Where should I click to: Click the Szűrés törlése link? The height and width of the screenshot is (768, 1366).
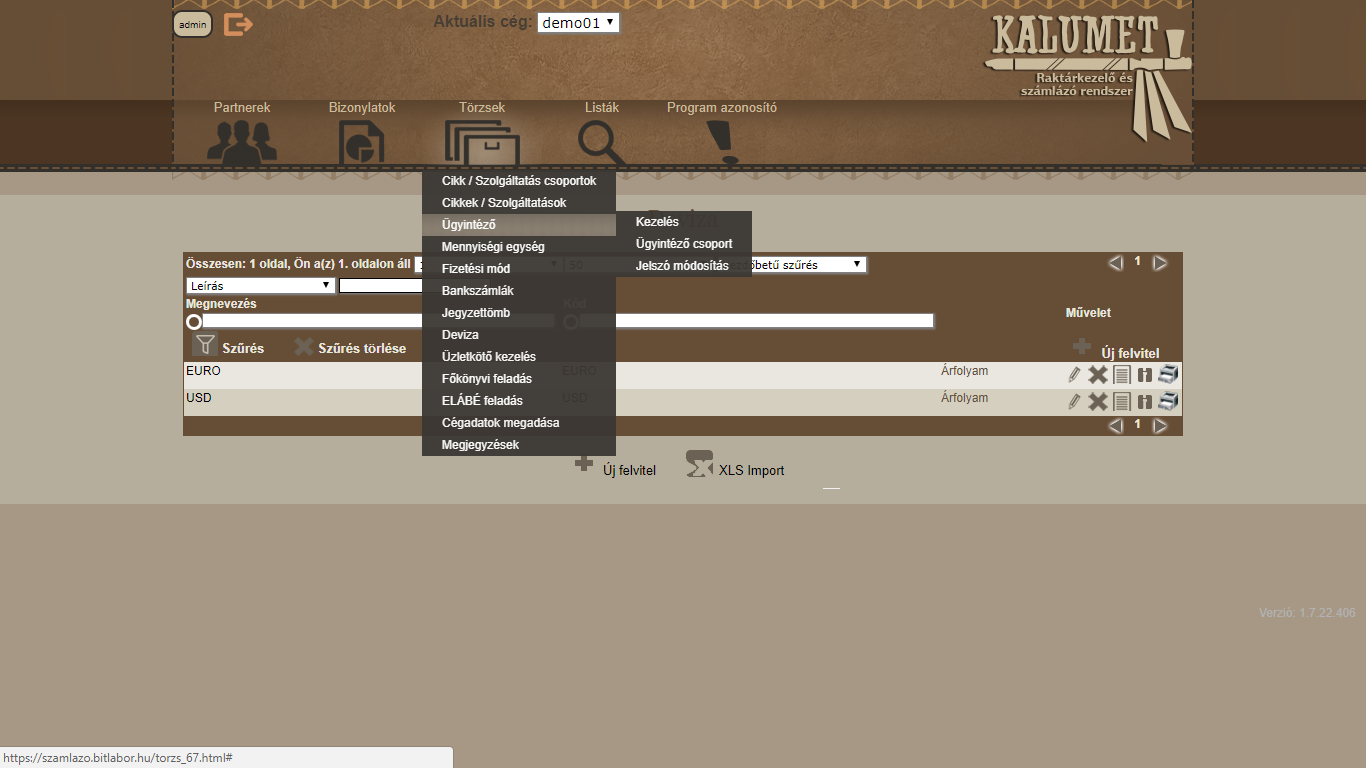click(362, 349)
